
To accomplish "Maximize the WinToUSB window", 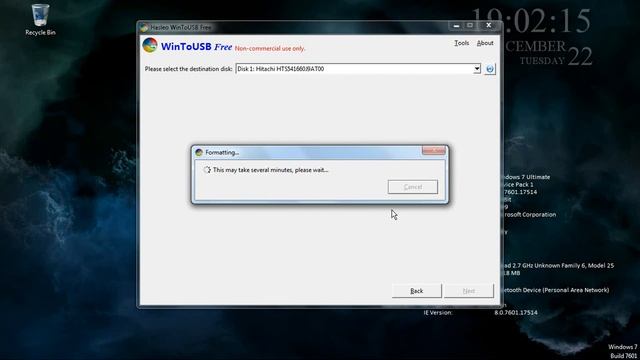I will coord(470,26).
